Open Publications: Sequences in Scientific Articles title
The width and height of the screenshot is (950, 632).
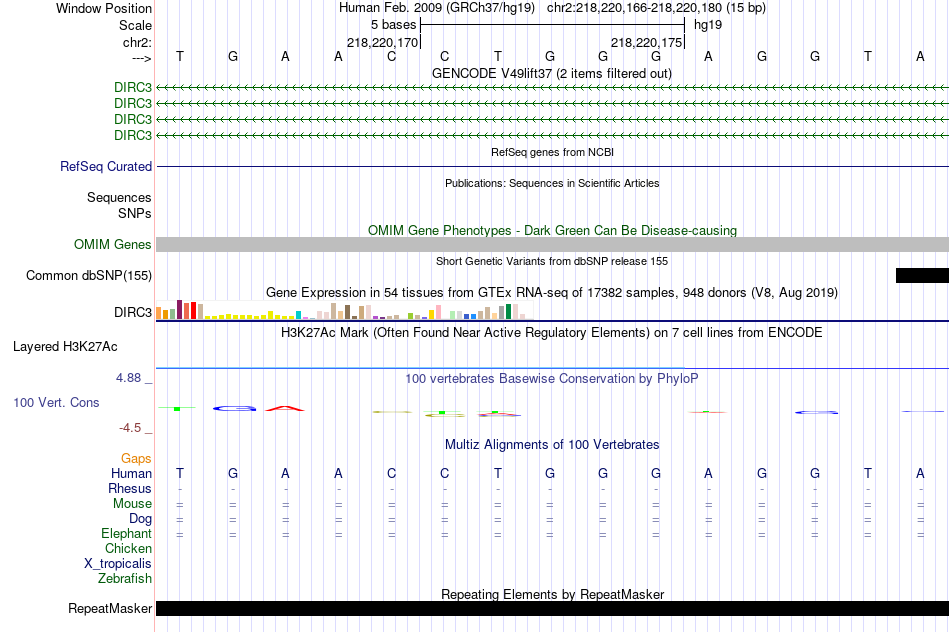552,183
